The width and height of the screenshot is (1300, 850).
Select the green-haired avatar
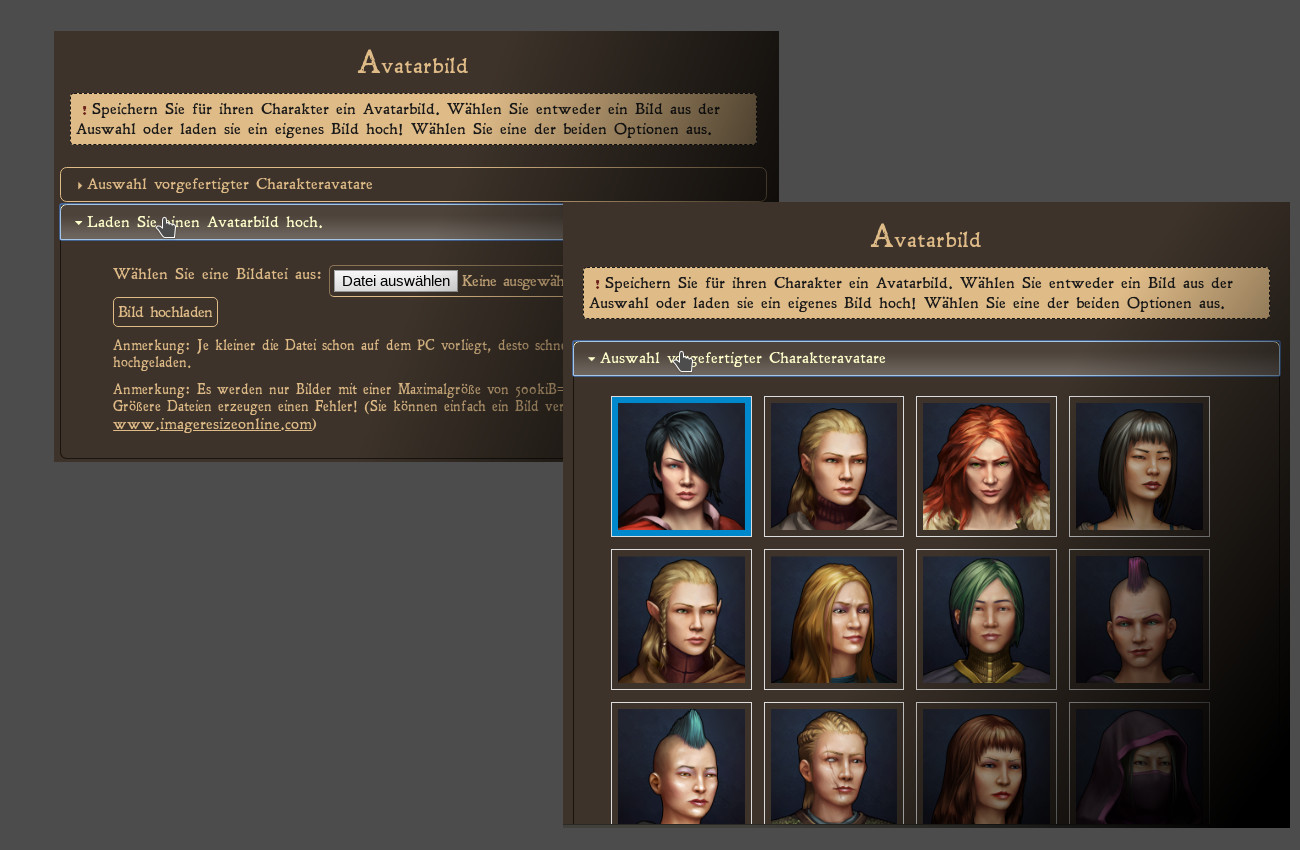986,619
